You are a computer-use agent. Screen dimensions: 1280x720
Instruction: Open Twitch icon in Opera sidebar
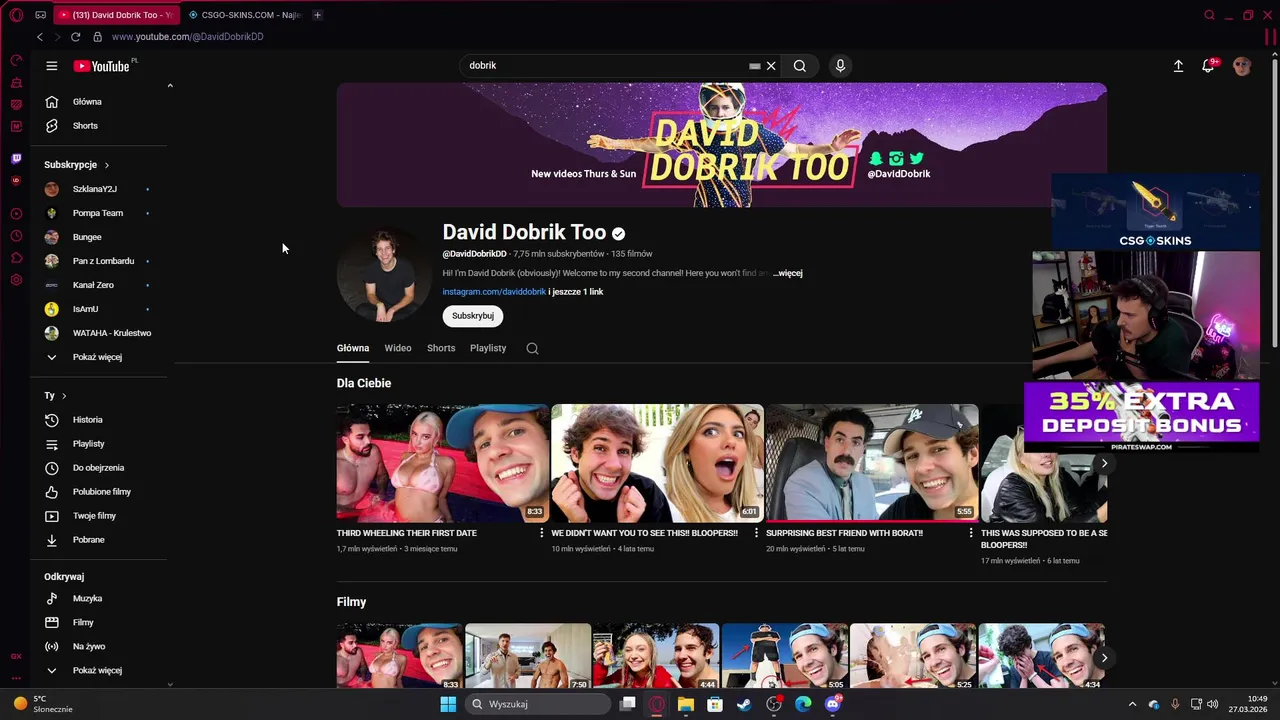[x=16, y=159]
